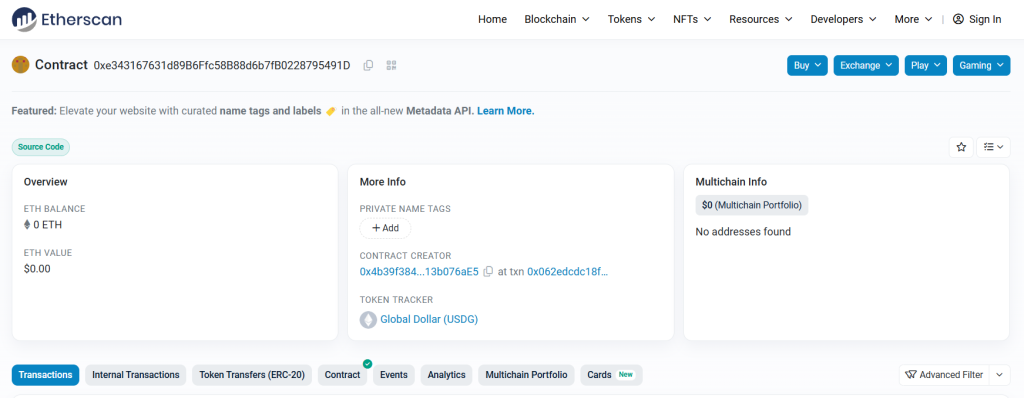Expand the NFTs menu
1024x398 pixels.
coord(692,20)
